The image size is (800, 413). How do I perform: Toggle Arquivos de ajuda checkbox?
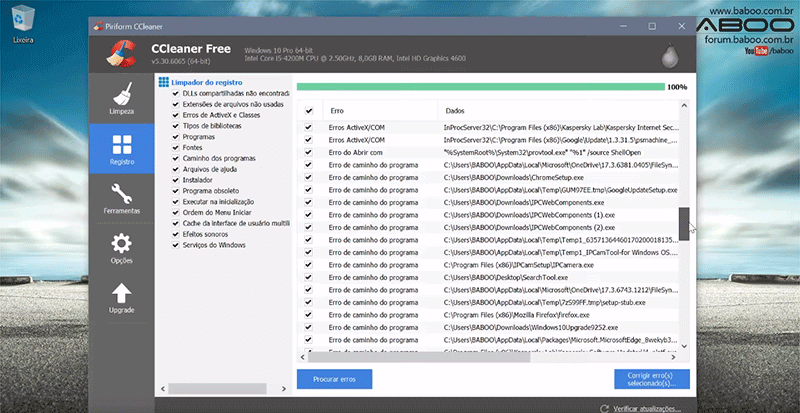176,169
